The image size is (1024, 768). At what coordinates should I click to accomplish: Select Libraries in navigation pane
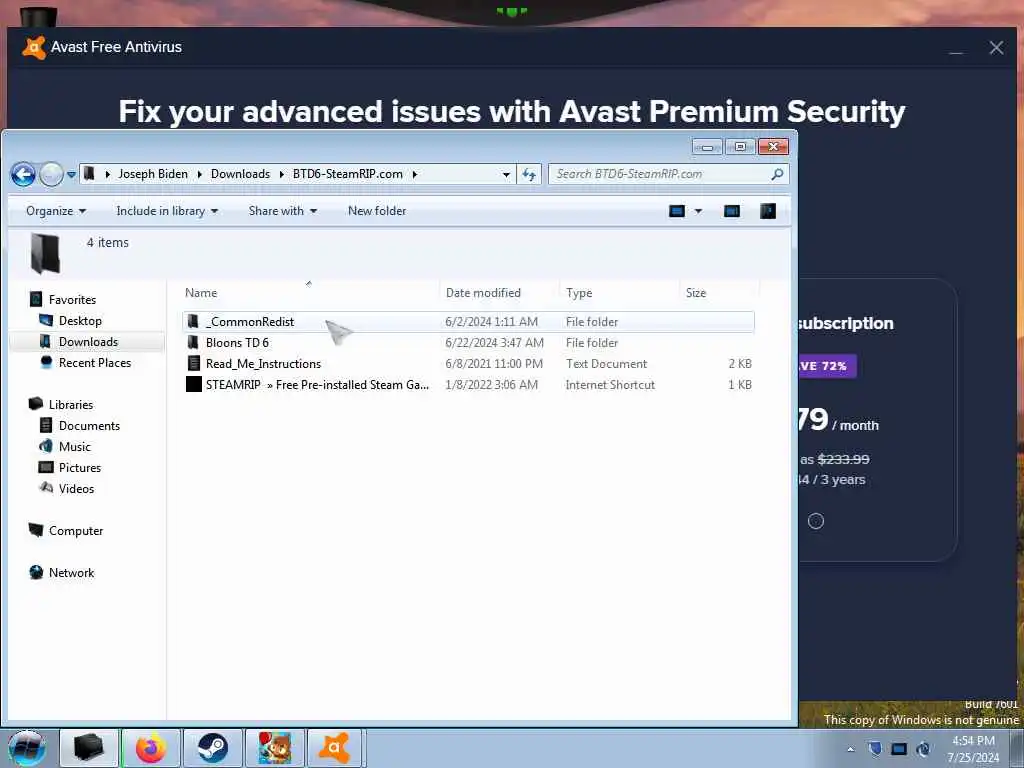click(71, 405)
